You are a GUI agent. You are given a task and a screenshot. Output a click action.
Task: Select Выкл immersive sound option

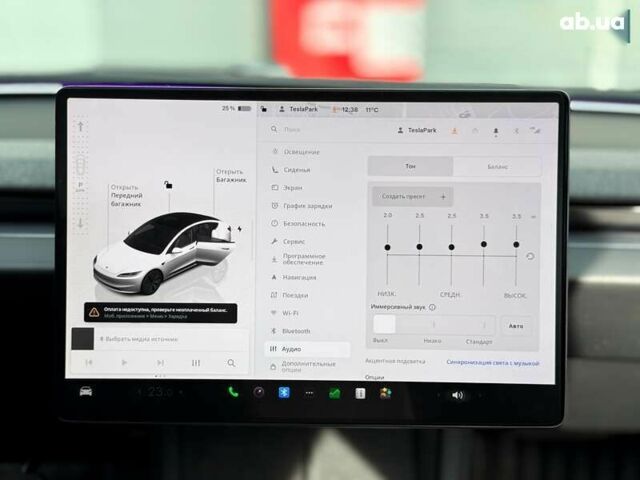[385, 325]
